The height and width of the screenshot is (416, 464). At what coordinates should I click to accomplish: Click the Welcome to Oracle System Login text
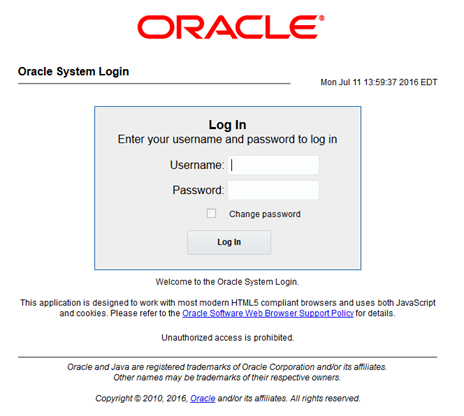(227, 282)
